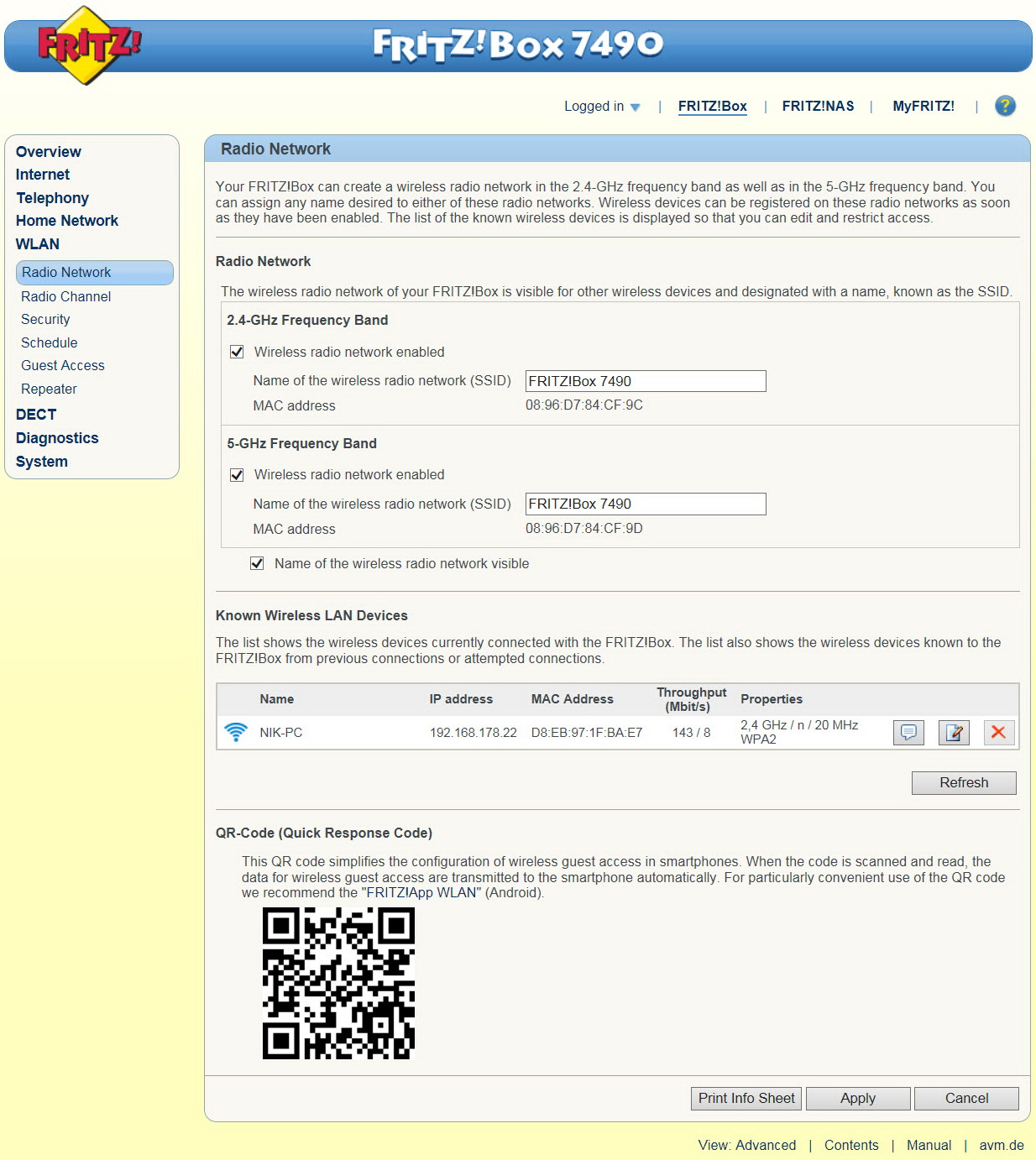Click the Refresh button

tap(964, 783)
